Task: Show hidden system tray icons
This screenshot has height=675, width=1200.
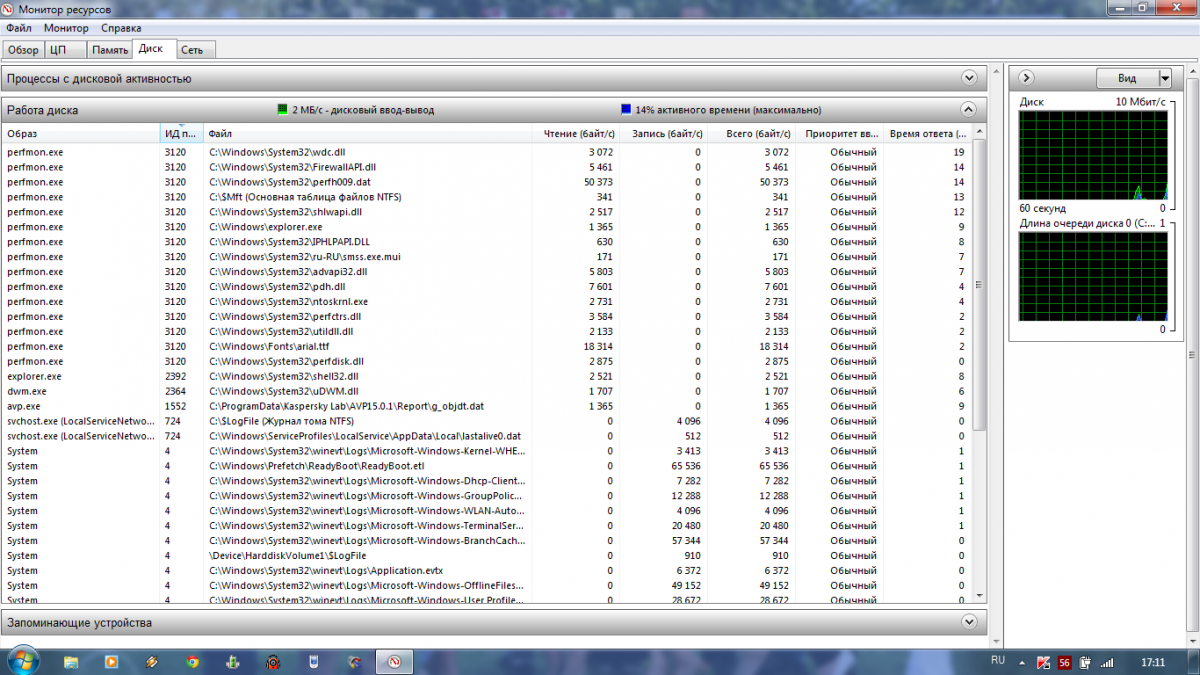Action: pos(1023,662)
